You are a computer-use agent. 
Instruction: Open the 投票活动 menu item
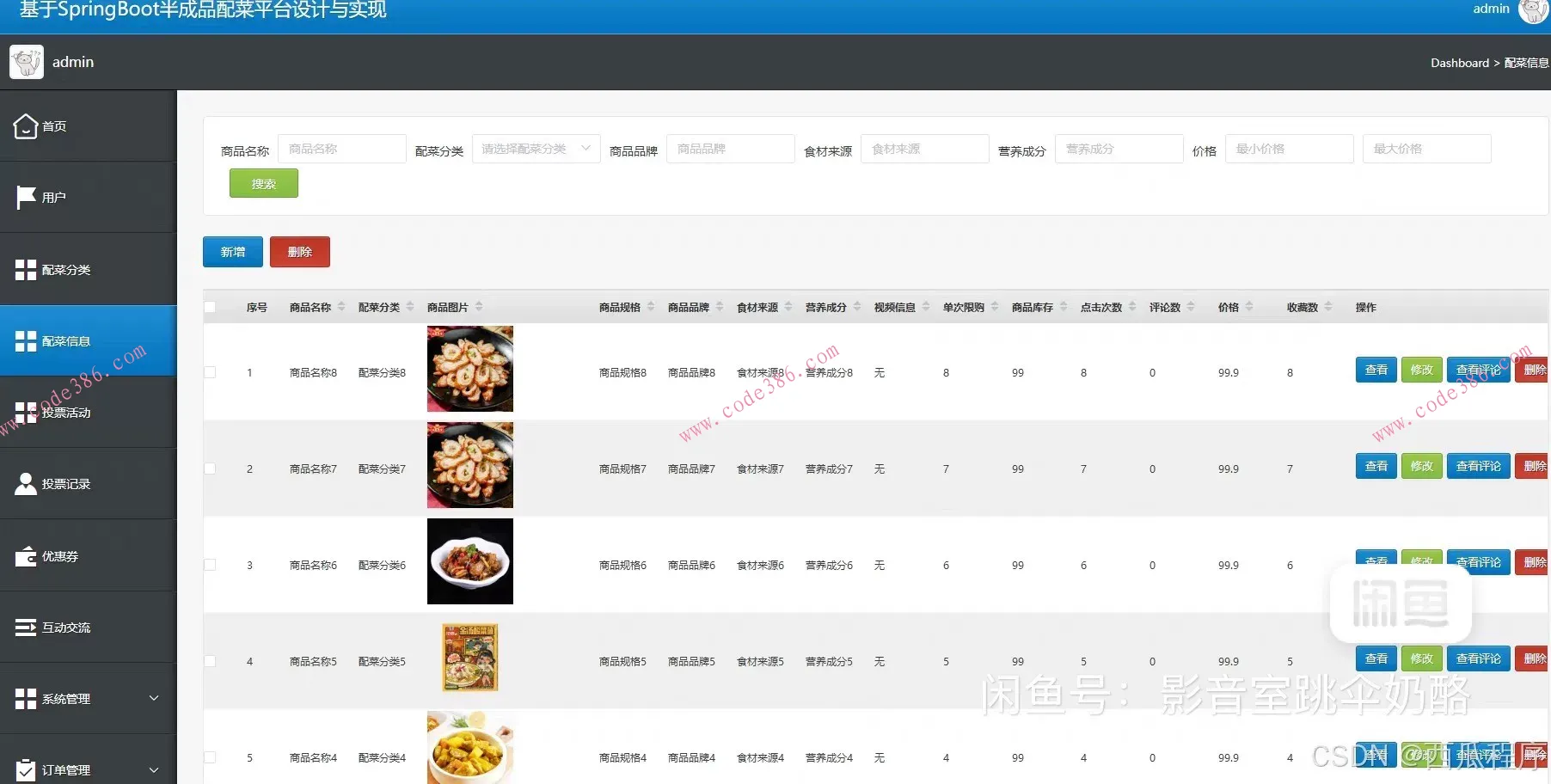[88, 413]
